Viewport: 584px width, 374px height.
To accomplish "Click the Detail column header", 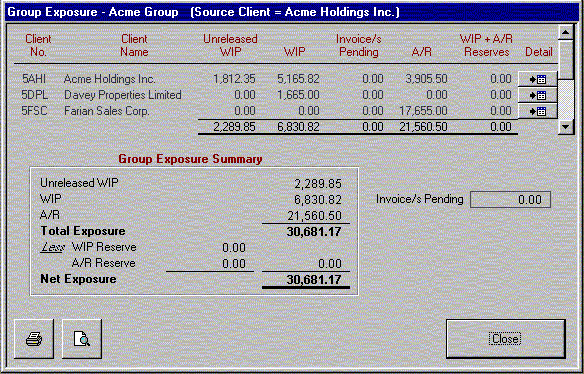I will [x=539, y=52].
